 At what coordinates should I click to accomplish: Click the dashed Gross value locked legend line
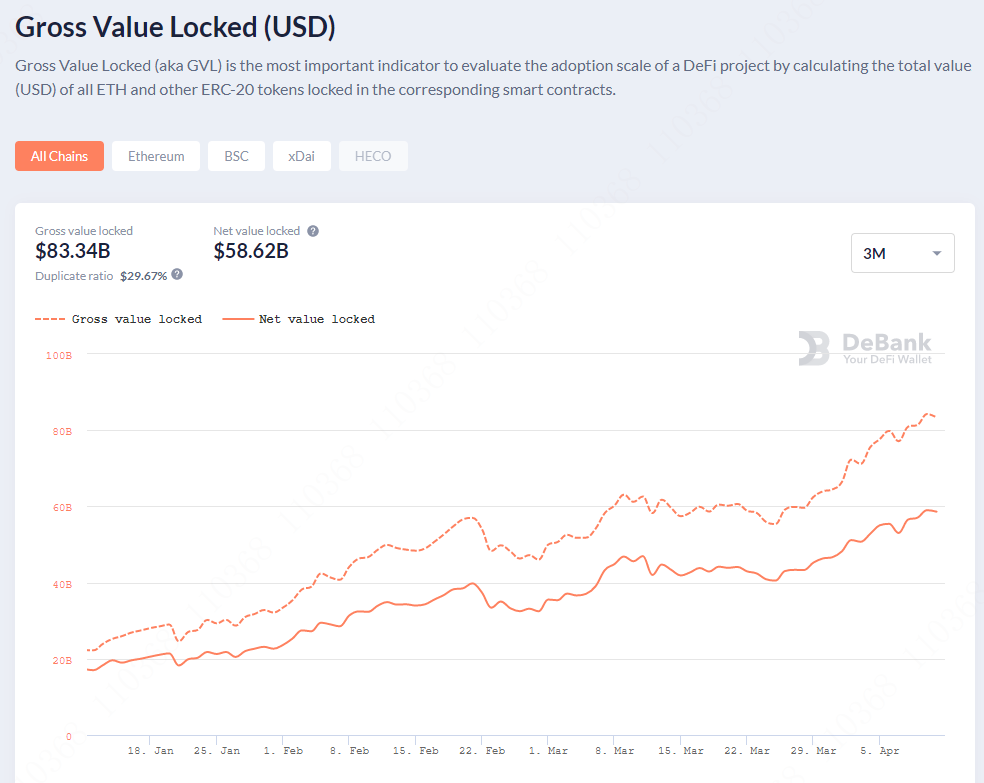click(x=50, y=319)
